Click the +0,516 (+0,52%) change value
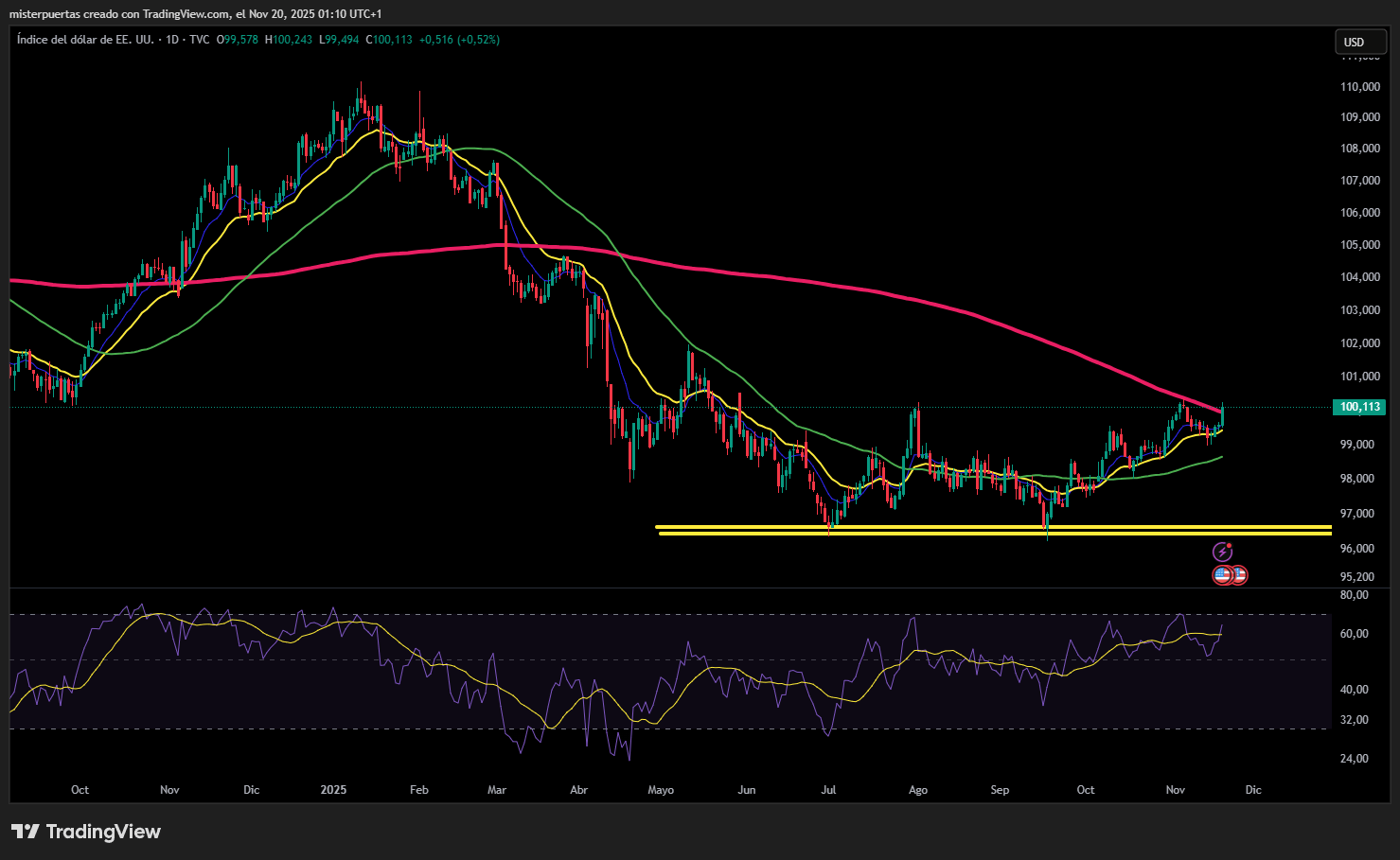 (x=459, y=40)
